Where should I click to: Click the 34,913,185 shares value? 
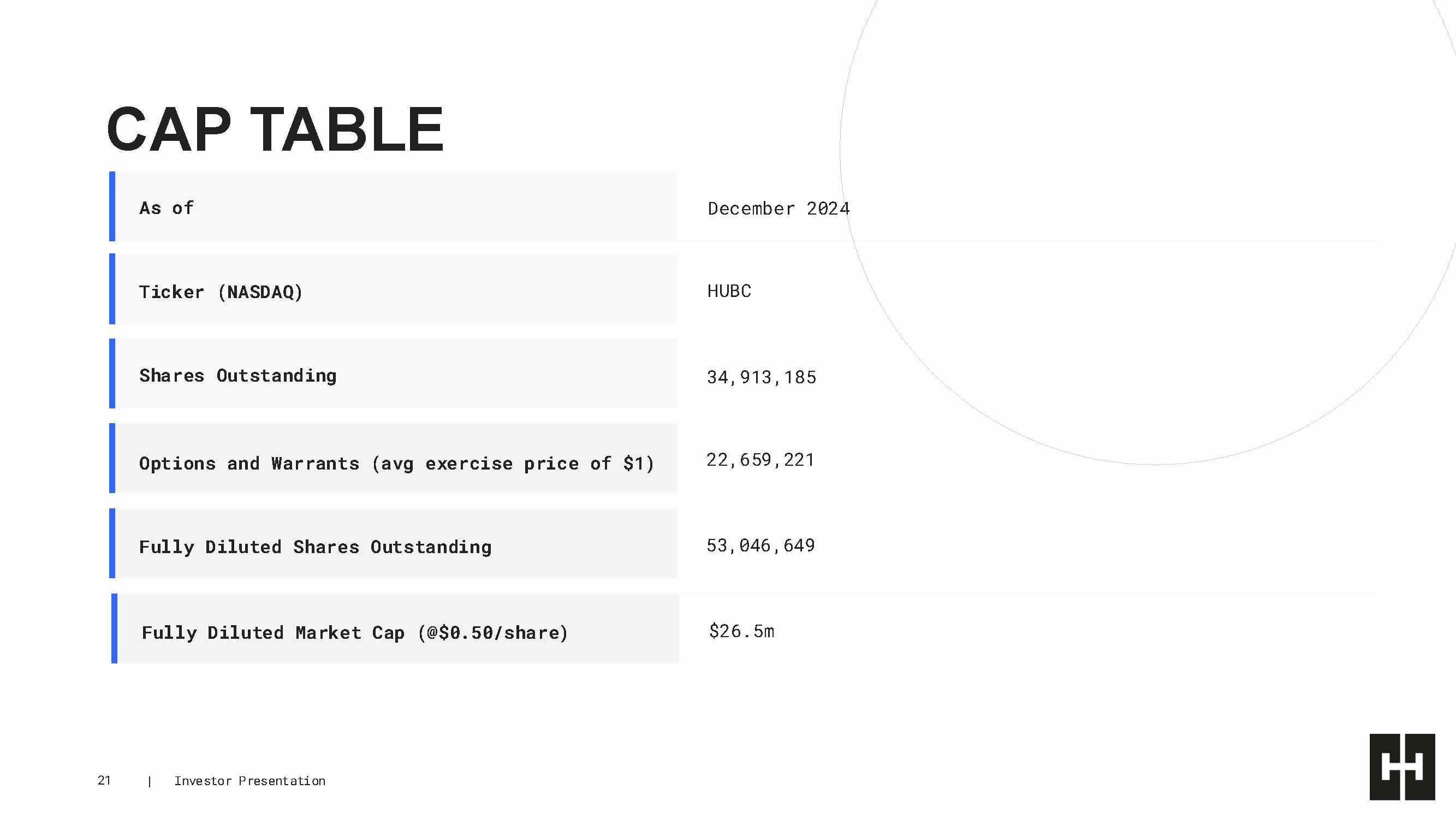coord(762,377)
